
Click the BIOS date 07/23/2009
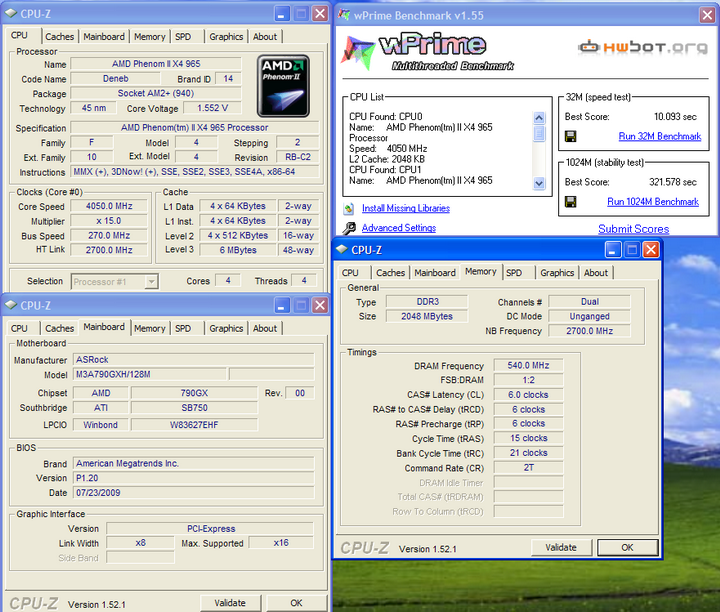click(x=193, y=493)
